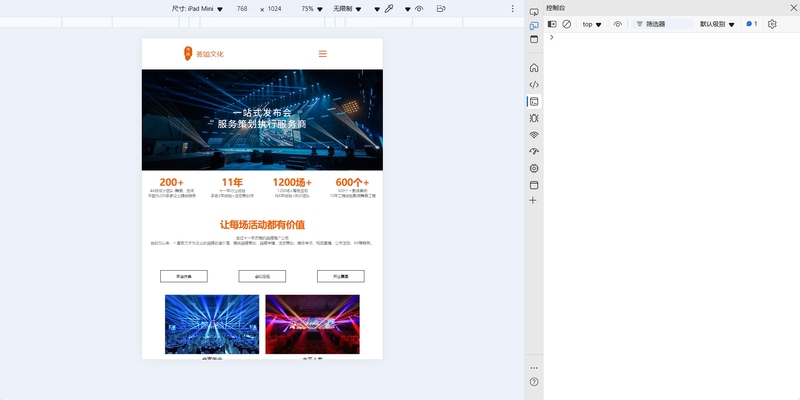Click the 控制台 panel title

point(556,8)
